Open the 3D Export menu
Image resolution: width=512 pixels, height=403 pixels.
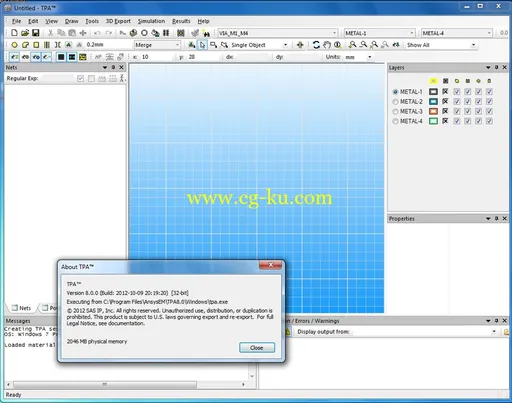point(118,21)
